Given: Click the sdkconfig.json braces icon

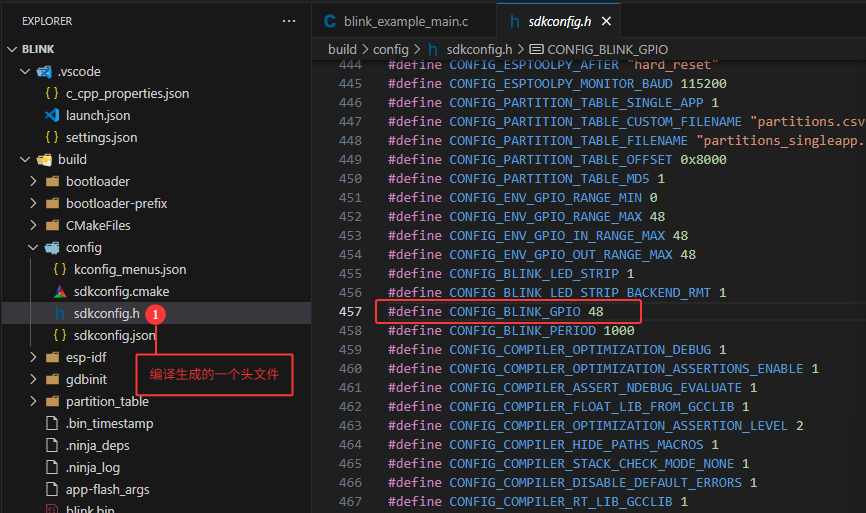Looking at the screenshot, I should coord(60,335).
